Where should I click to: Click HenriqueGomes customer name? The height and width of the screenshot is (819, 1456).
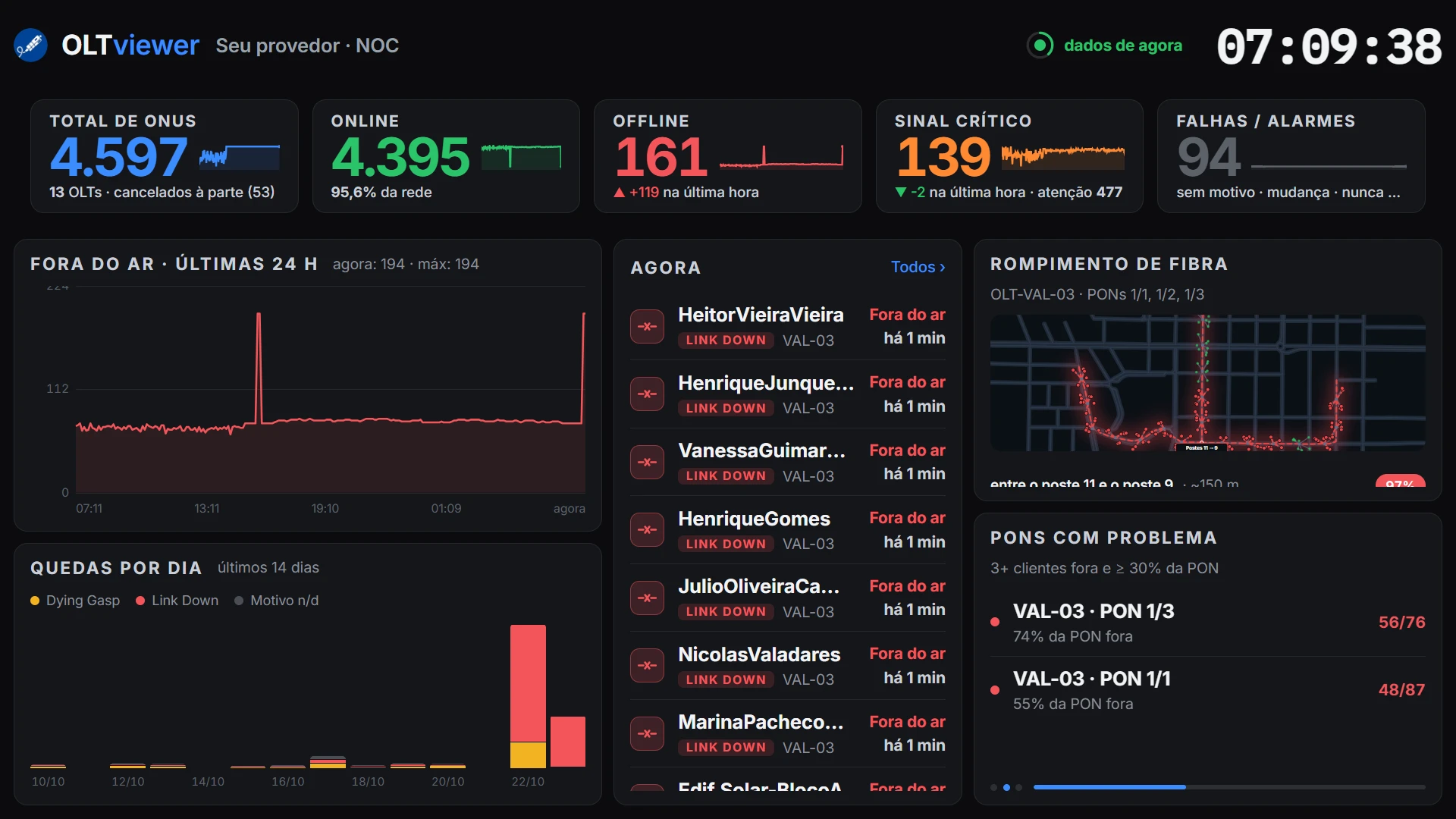[x=754, y=519]
